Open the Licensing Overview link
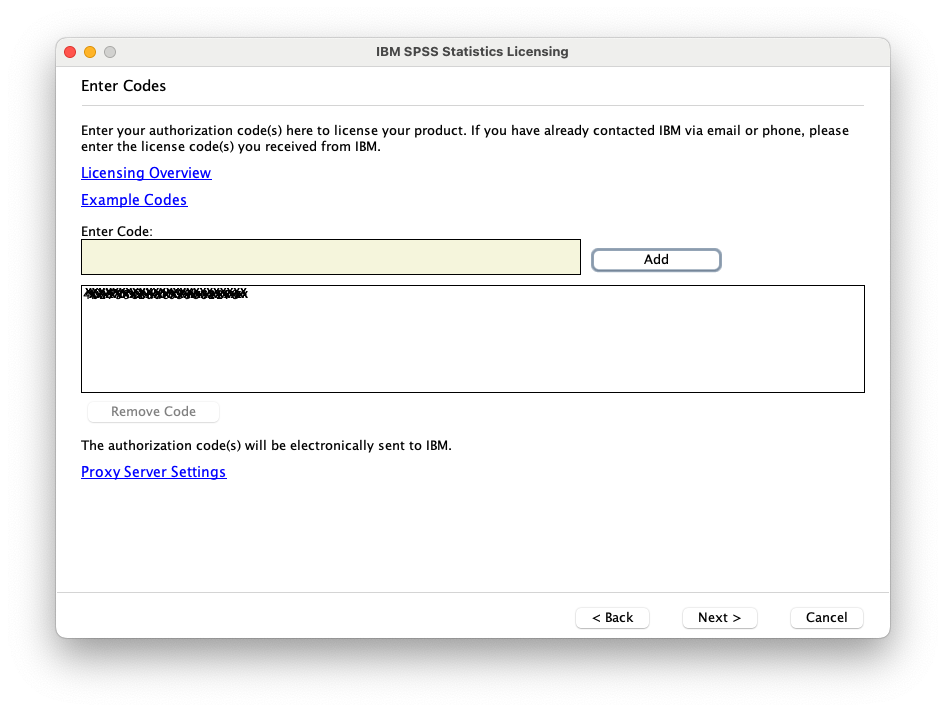The image size is (946, 712). click(x=146, y=173)
